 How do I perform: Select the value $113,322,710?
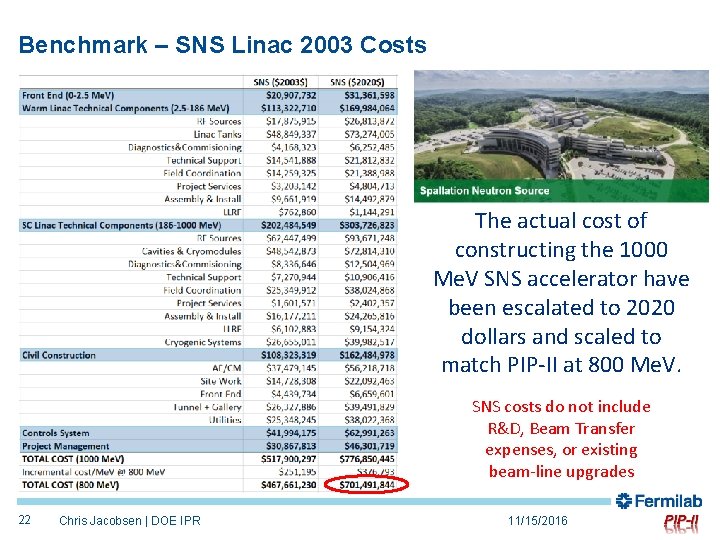[288, 108]
